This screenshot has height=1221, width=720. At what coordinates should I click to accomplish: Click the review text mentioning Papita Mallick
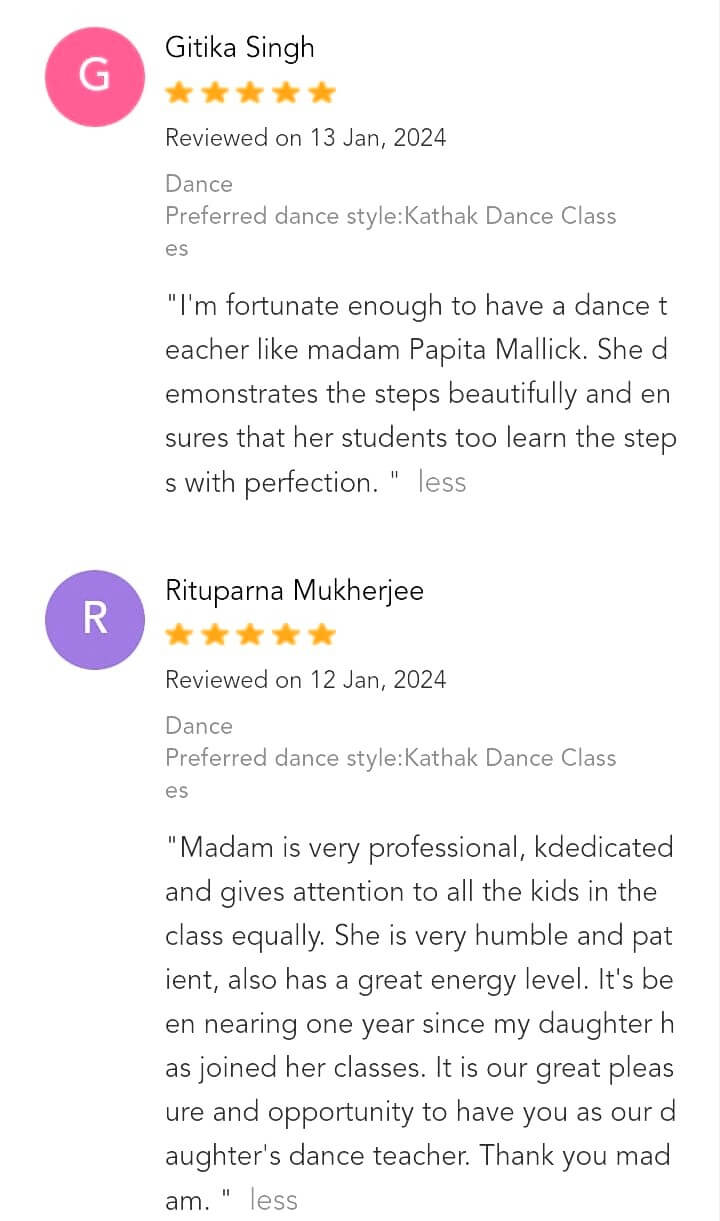point(418,394)
